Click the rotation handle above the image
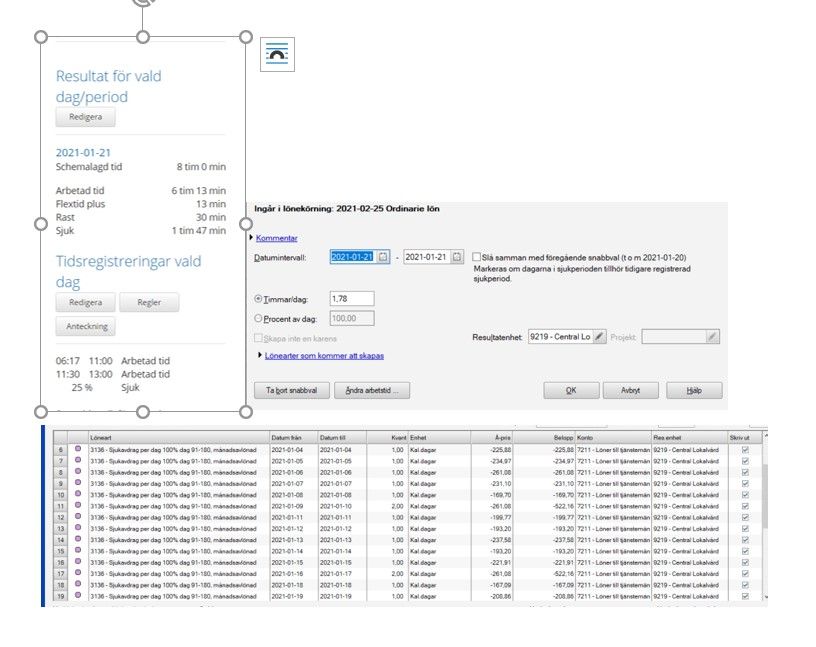The image size is (816, 647). (143, 2)
